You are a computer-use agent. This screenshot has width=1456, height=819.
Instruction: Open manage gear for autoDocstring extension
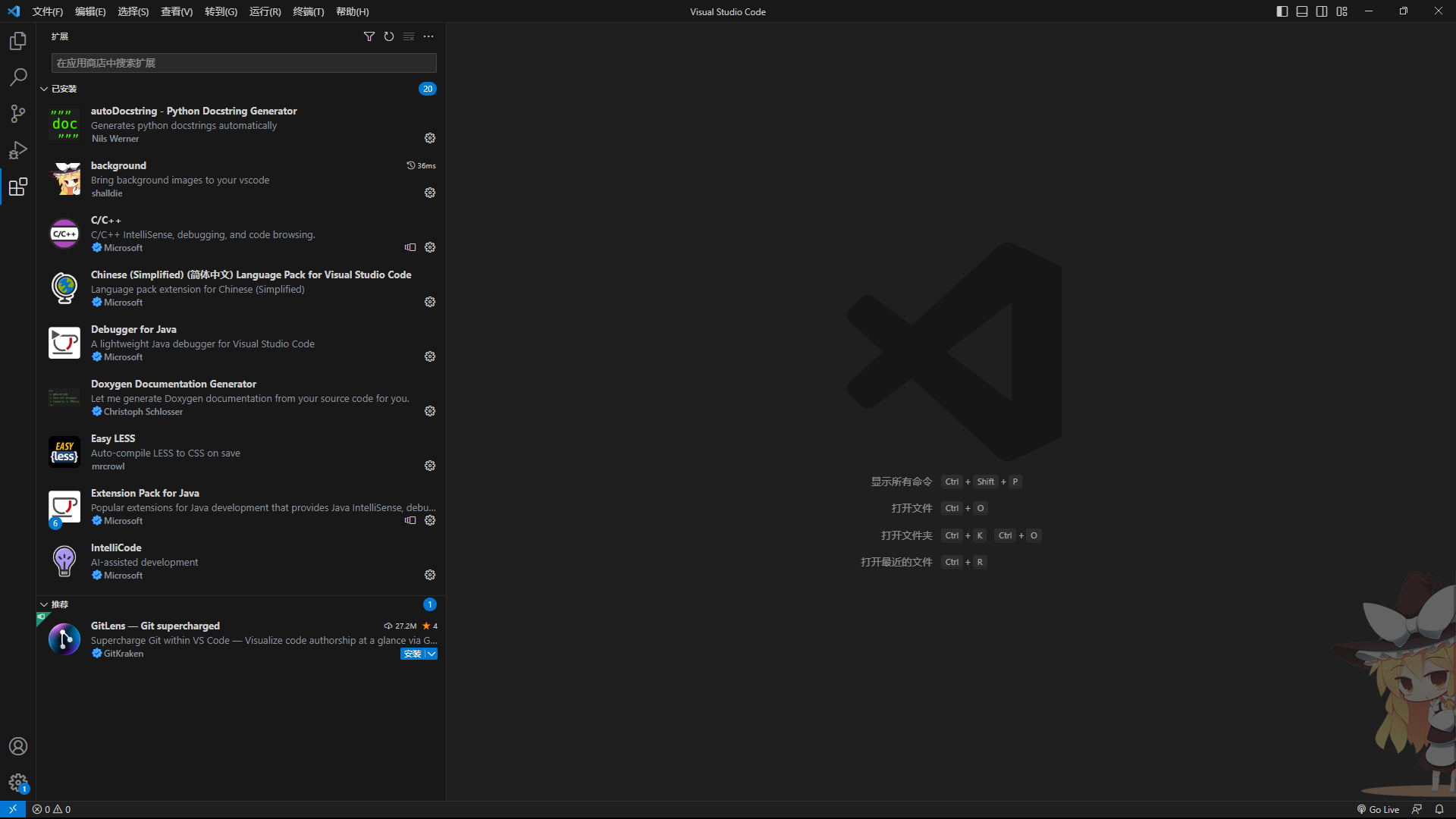pos(430,138)
